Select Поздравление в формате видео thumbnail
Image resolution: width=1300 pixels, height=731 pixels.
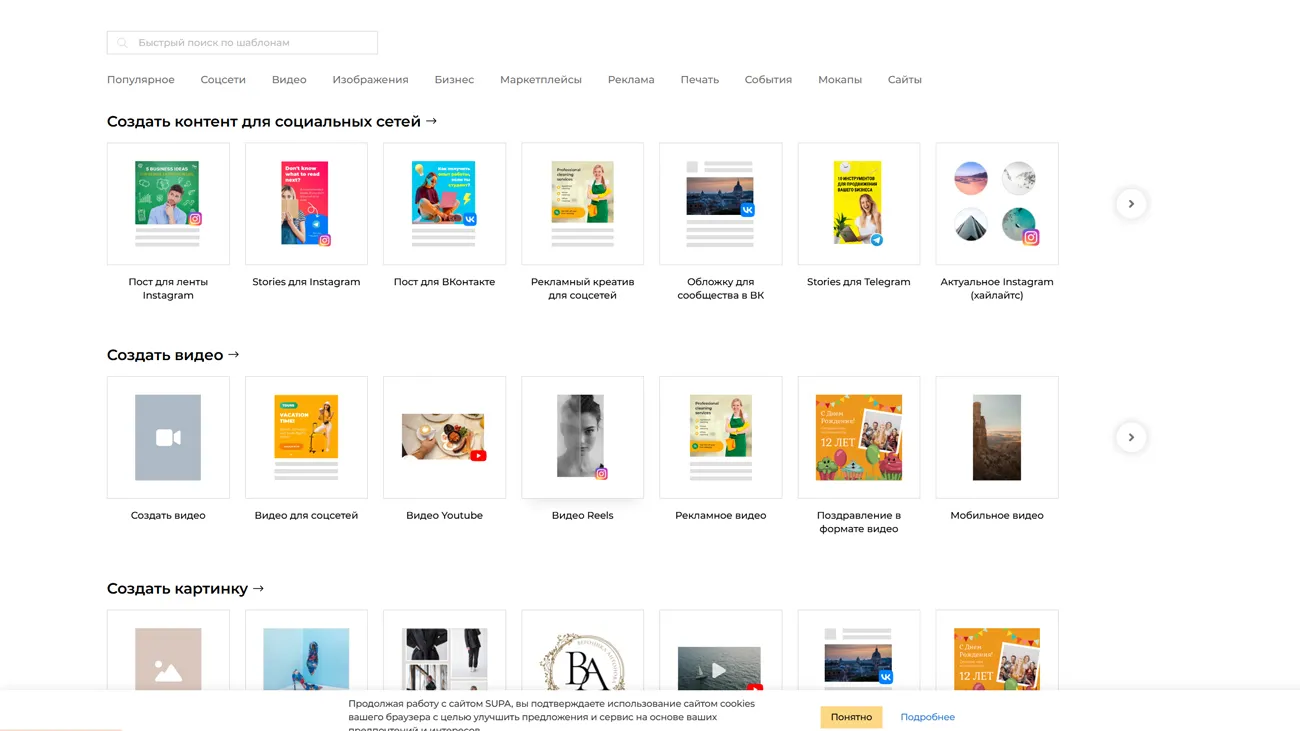pos(858,437)
